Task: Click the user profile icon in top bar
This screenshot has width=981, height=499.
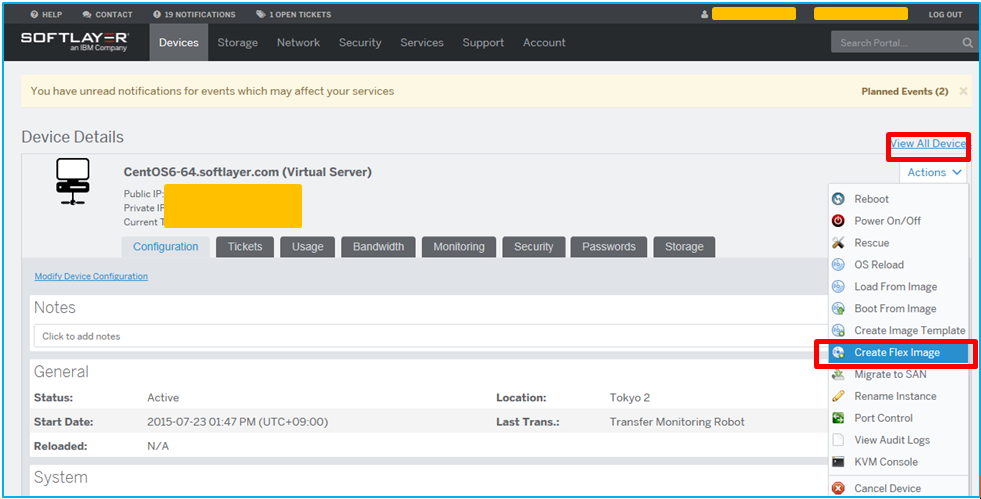Action: [x=704, y=14]
